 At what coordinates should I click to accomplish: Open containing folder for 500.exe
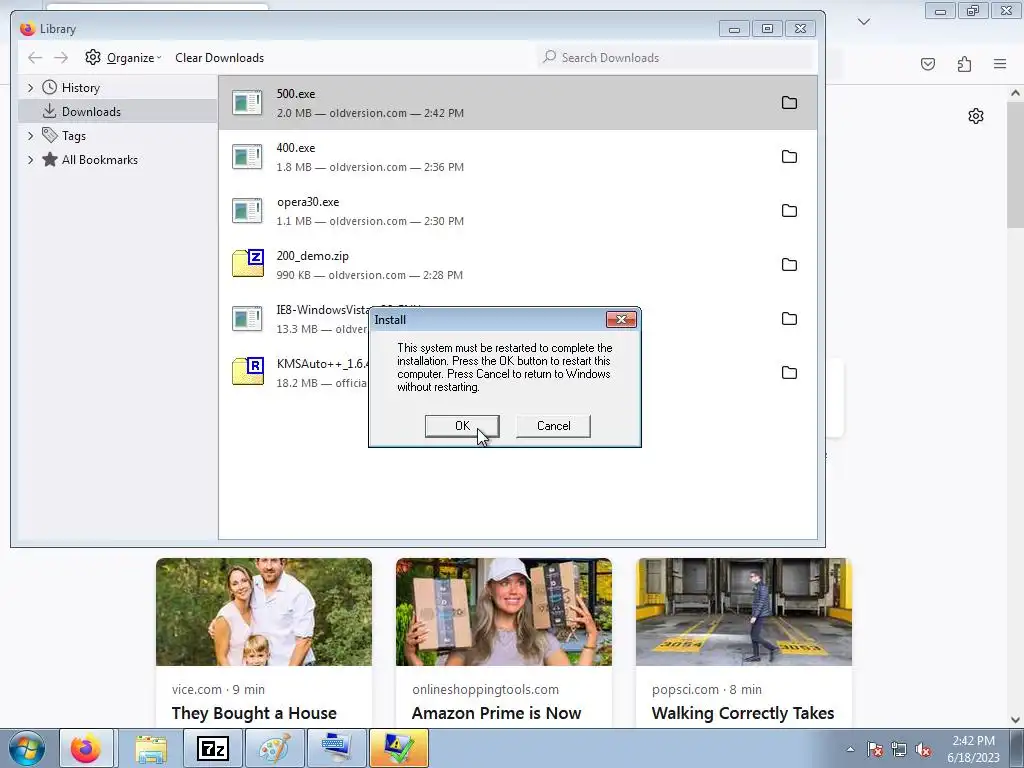(x=789, y=103)
